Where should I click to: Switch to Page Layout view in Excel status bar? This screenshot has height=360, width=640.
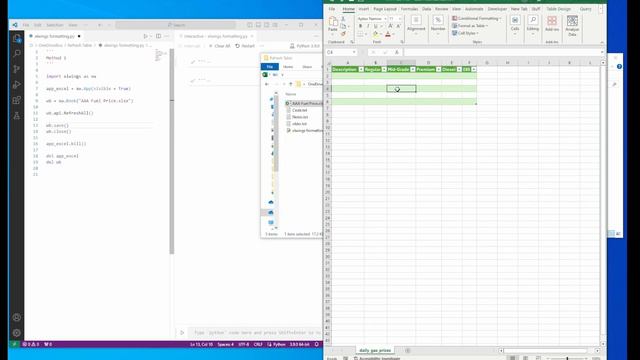tap(525, 358)
